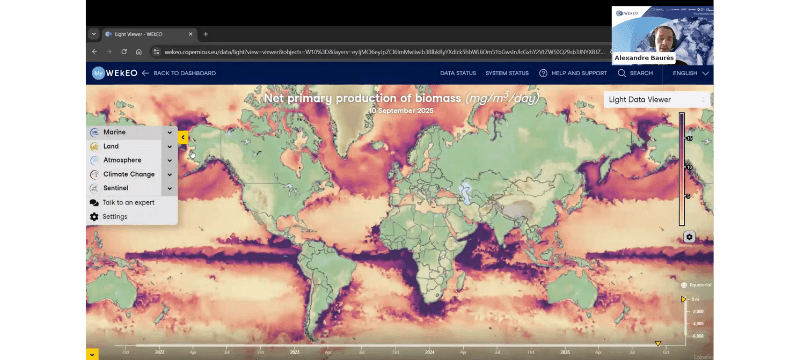The height and width of the screenshot is (360, 800).
Task: Expand the Atmosphere category chevron
Action: 169,160
